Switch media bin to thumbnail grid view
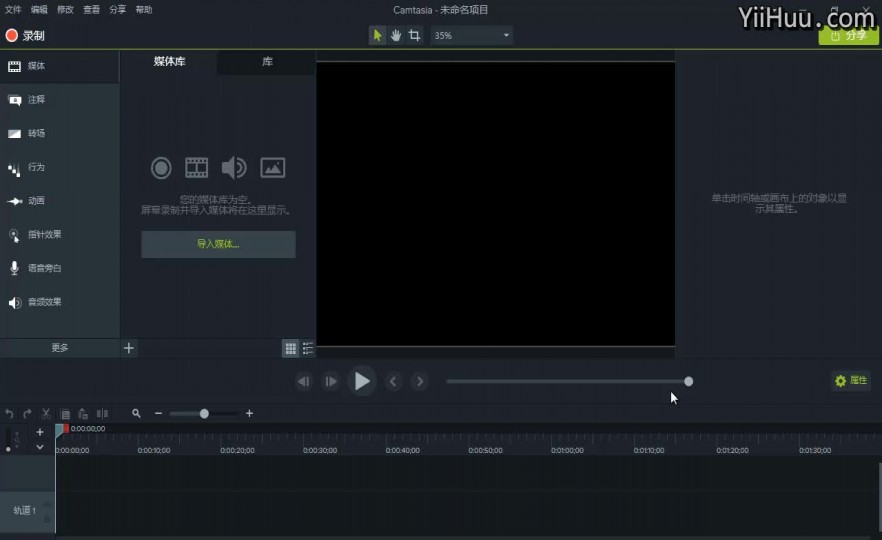The image size is (882, 540). [x=290, y=349]
